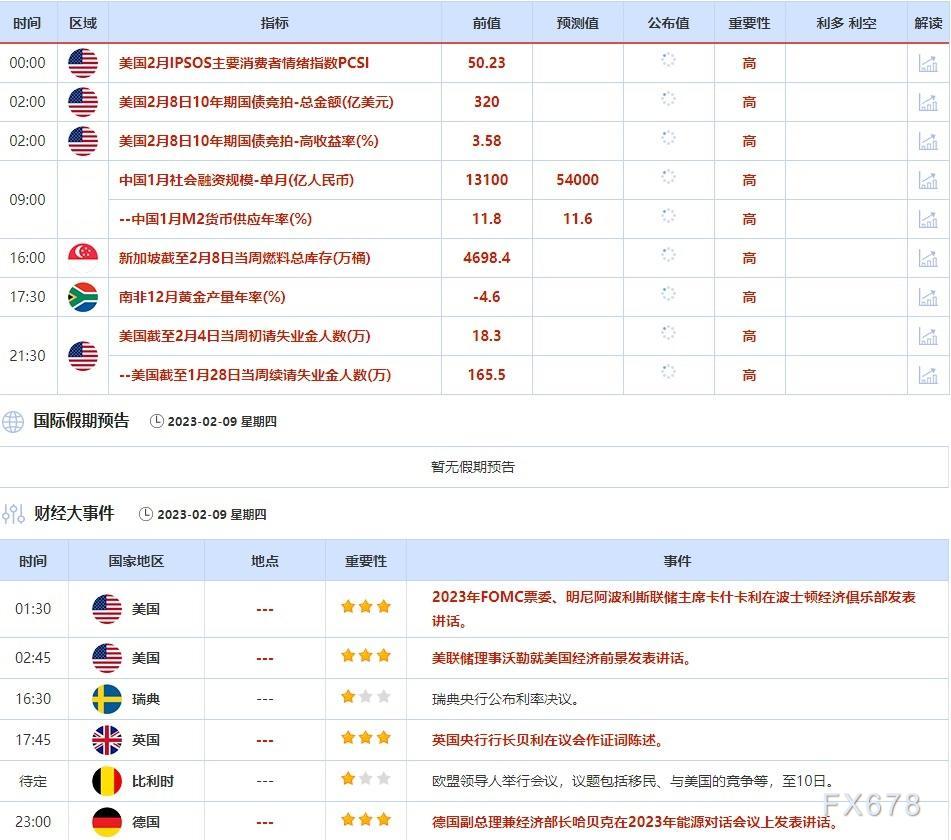Click chart icon for Singapore fuel inventory row

(x=927, y=258)
